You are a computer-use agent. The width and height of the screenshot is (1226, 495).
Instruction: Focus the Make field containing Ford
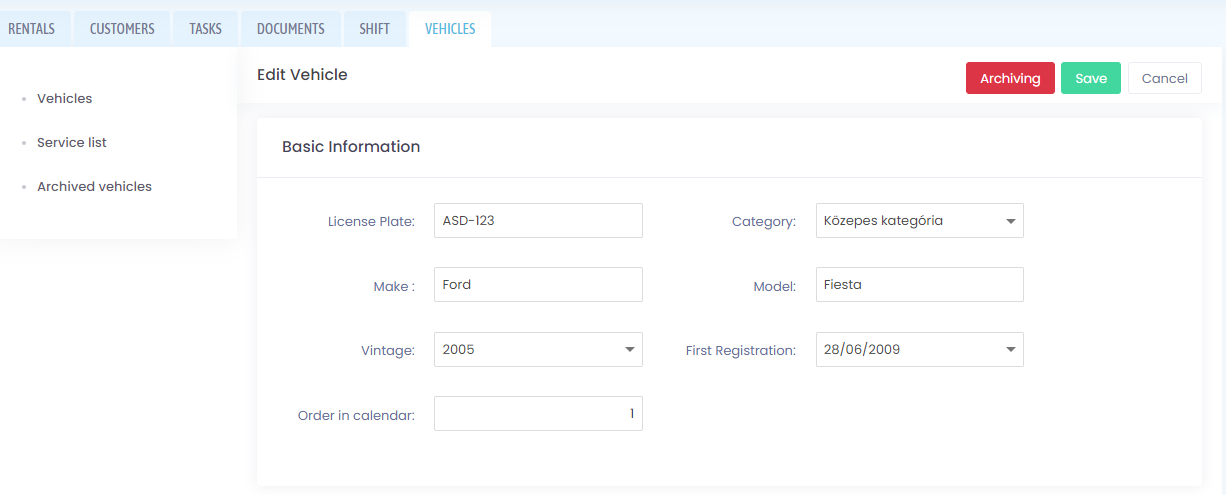(x=538, y=285)
